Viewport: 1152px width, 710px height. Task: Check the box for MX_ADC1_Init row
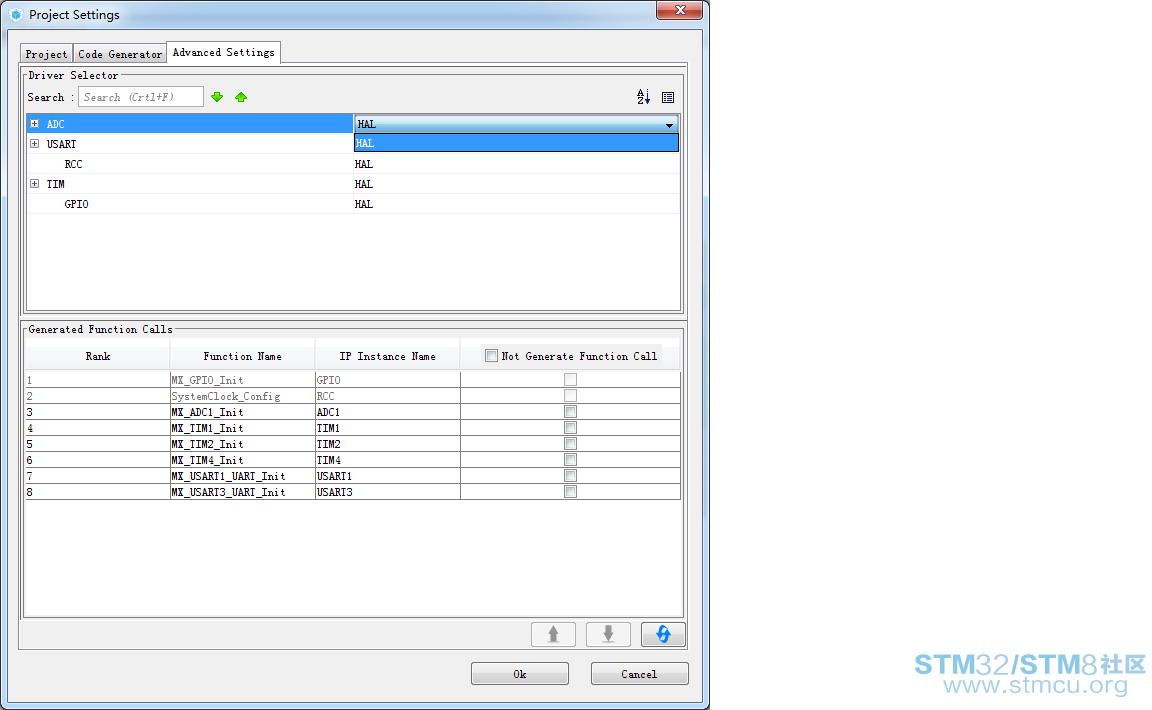pyautogui.click(x=570, y=412)
